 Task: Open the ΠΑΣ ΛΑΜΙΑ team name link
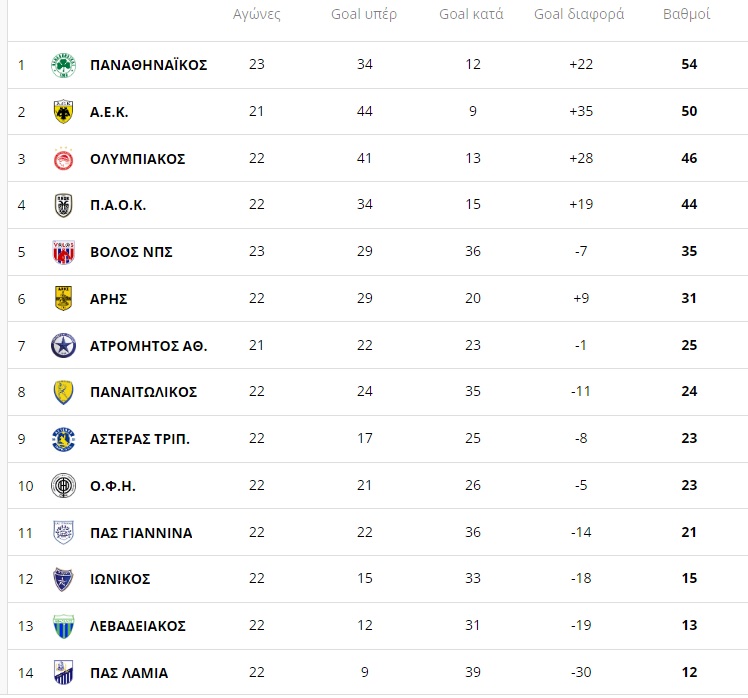click(x=129, y=673)
